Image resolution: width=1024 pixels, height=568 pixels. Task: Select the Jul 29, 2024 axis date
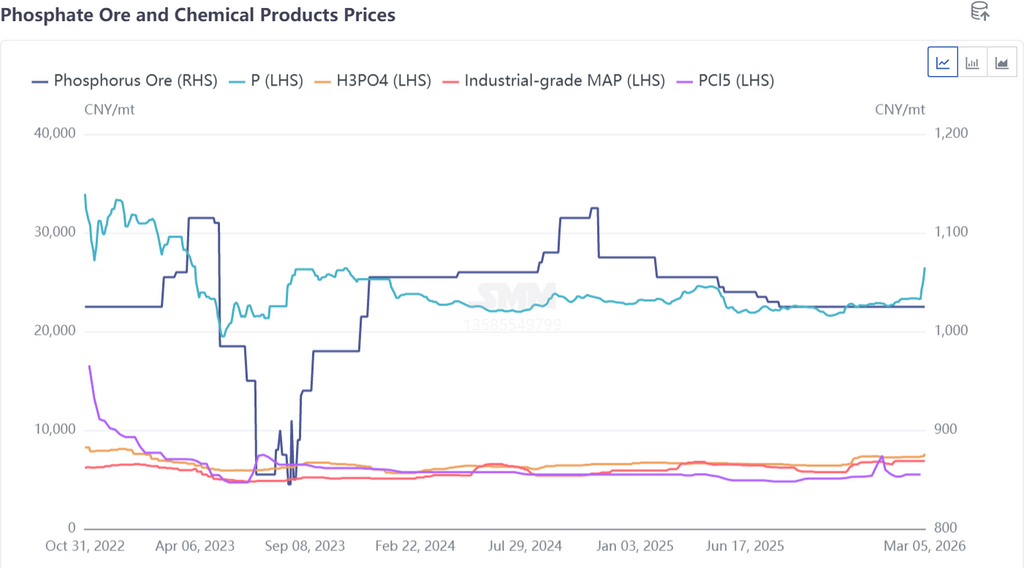(x=525, y=547)
